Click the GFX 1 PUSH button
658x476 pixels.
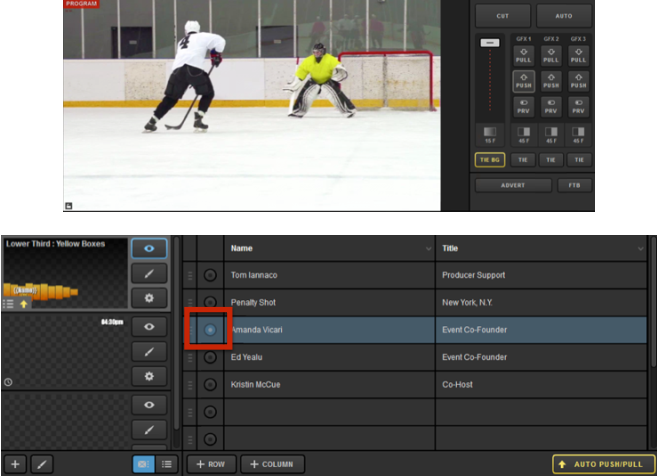click(x=523, y=81)
